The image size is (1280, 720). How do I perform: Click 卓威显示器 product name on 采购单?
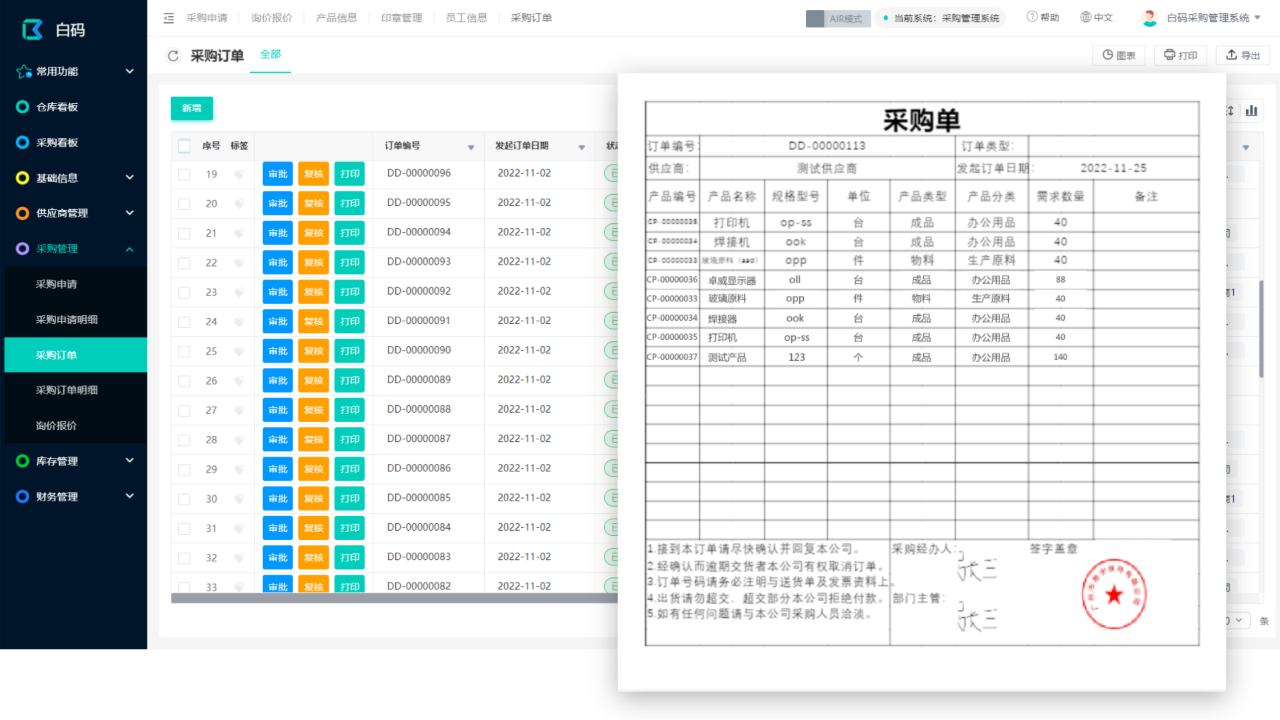[732, 280]
